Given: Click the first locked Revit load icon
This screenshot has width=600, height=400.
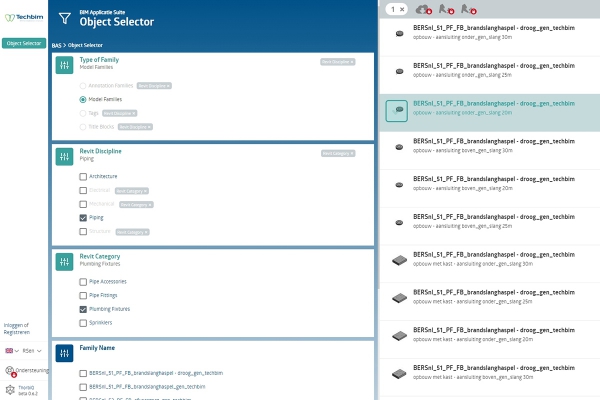Looking at the screenshot, I should coord(446,9).
